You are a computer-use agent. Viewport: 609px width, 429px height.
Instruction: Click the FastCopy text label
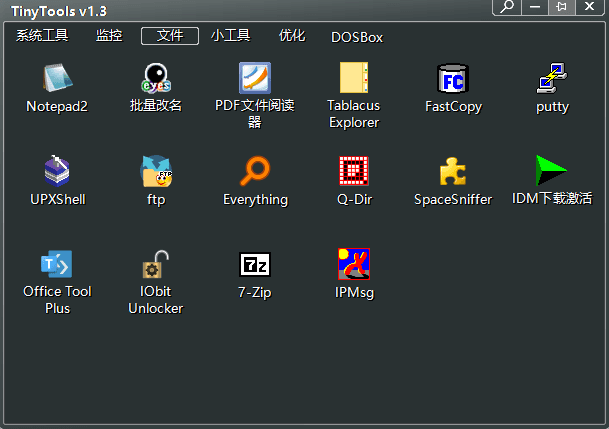coord(453,106)
